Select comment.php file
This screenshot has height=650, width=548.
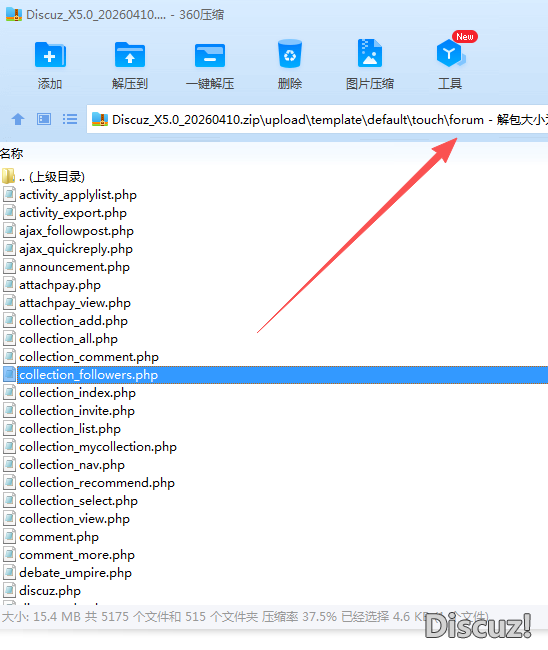(x=59, y=537)
